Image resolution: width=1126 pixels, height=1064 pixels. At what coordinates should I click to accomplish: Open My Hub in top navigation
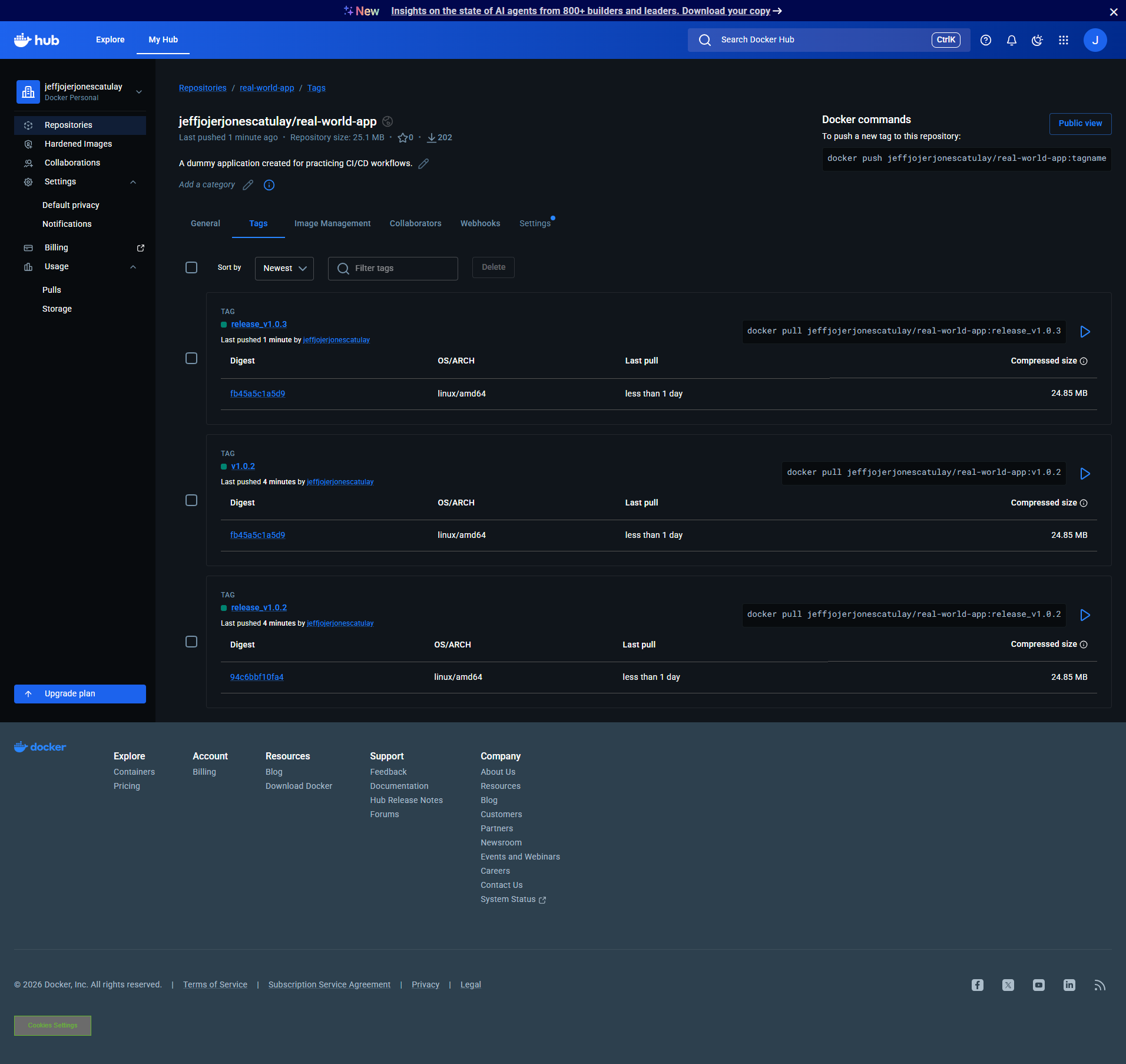pos(163,40)
